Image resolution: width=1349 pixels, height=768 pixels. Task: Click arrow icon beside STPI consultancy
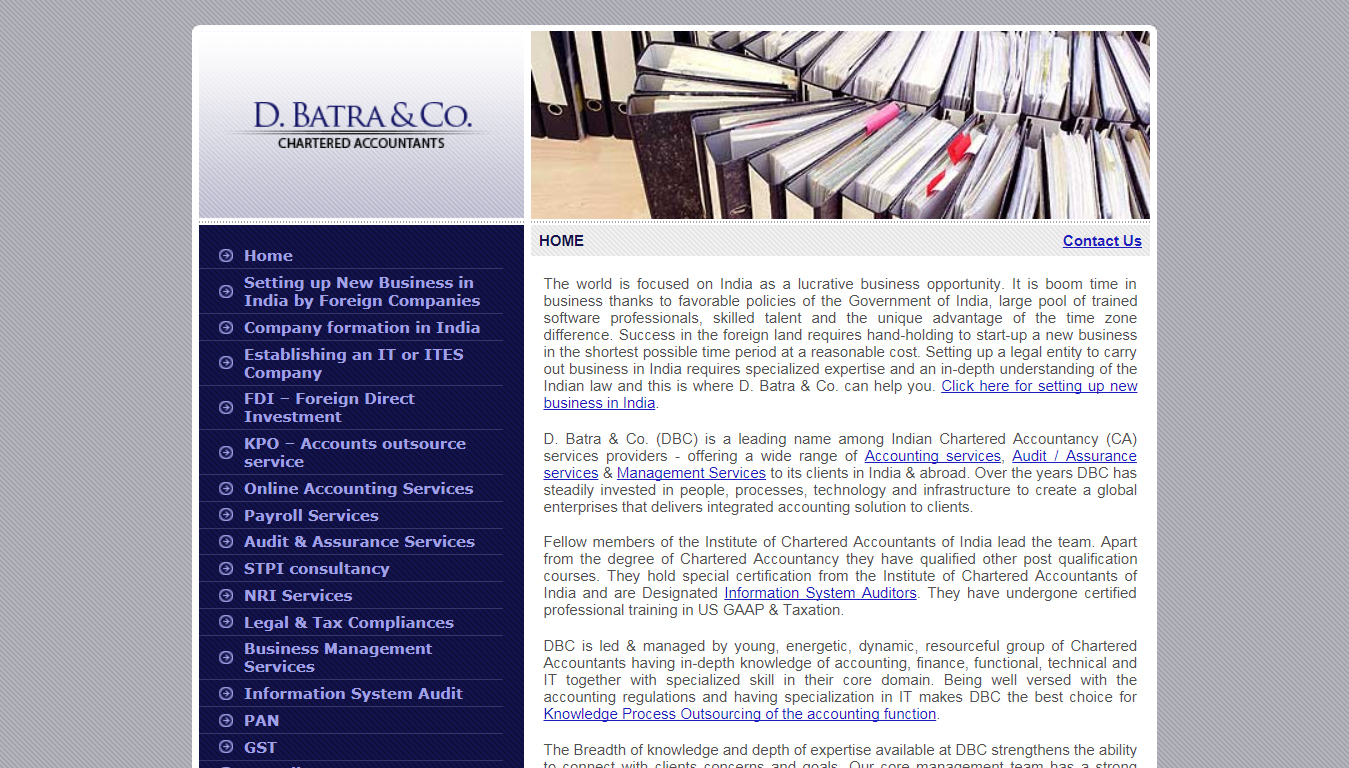(226, 569)
